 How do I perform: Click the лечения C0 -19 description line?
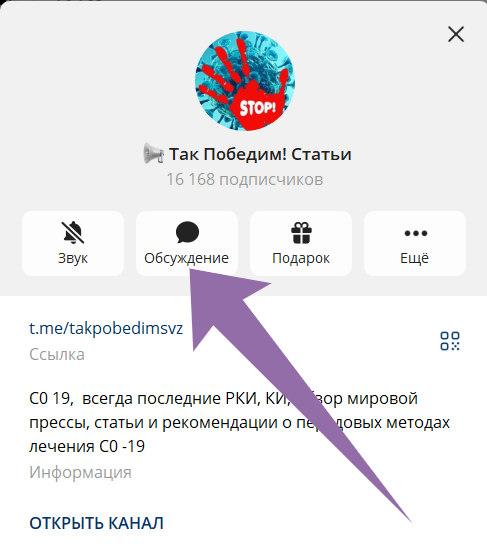tap(87, 446)
